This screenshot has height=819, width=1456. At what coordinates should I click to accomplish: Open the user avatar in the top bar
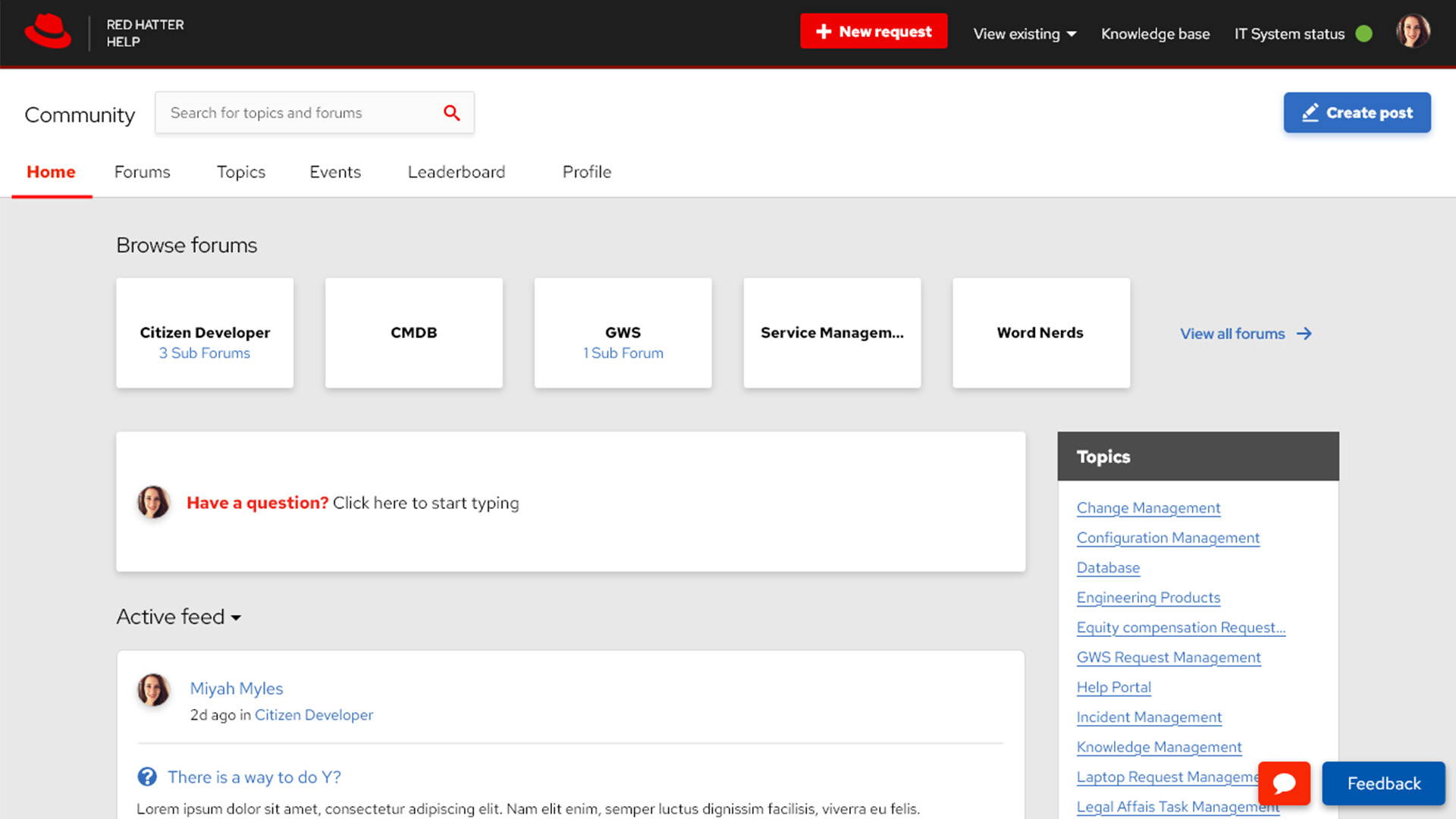(1413, 32)
